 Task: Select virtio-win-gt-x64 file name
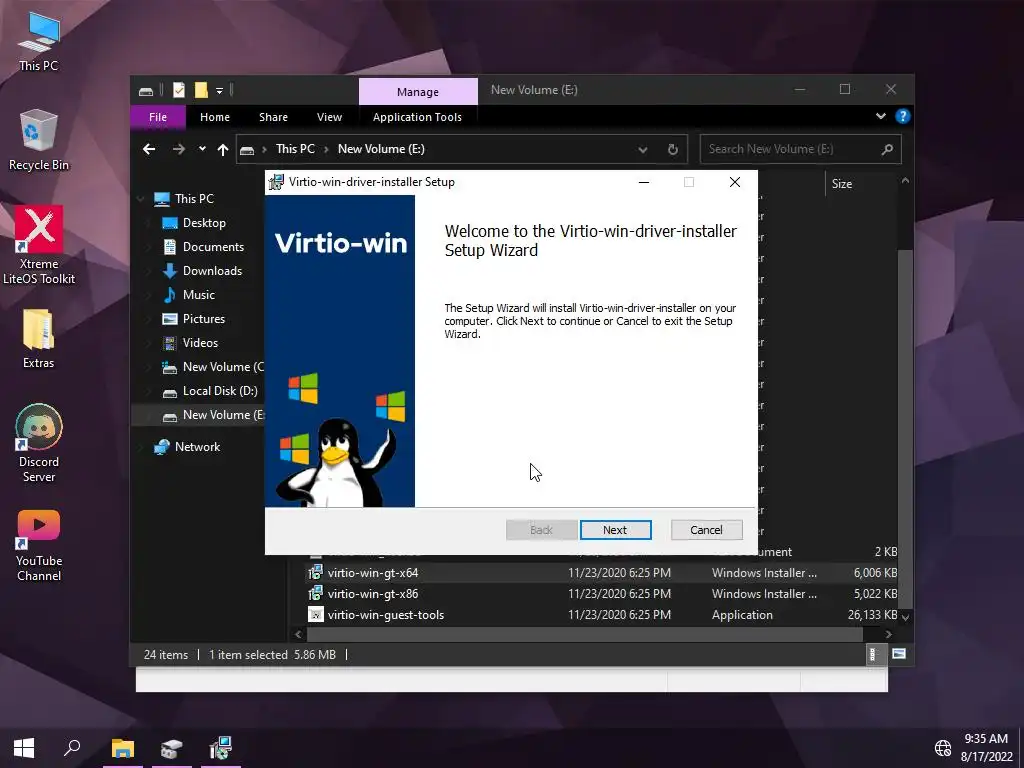[373, 573]
